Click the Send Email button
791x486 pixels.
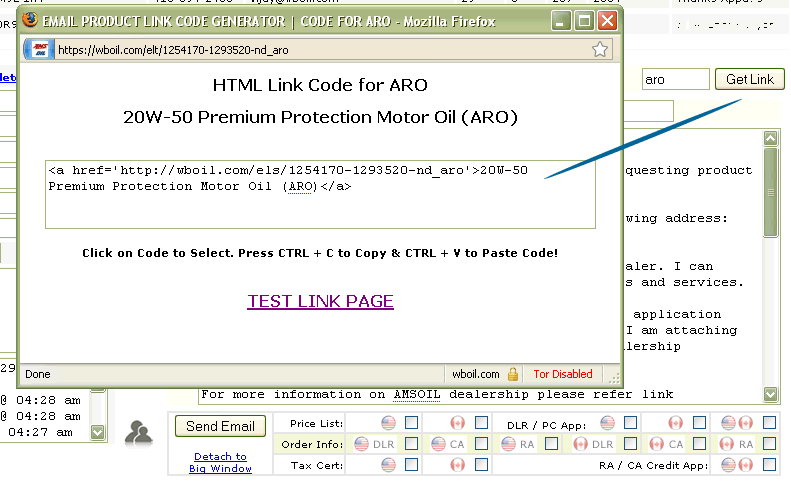[x=220, y=426]
